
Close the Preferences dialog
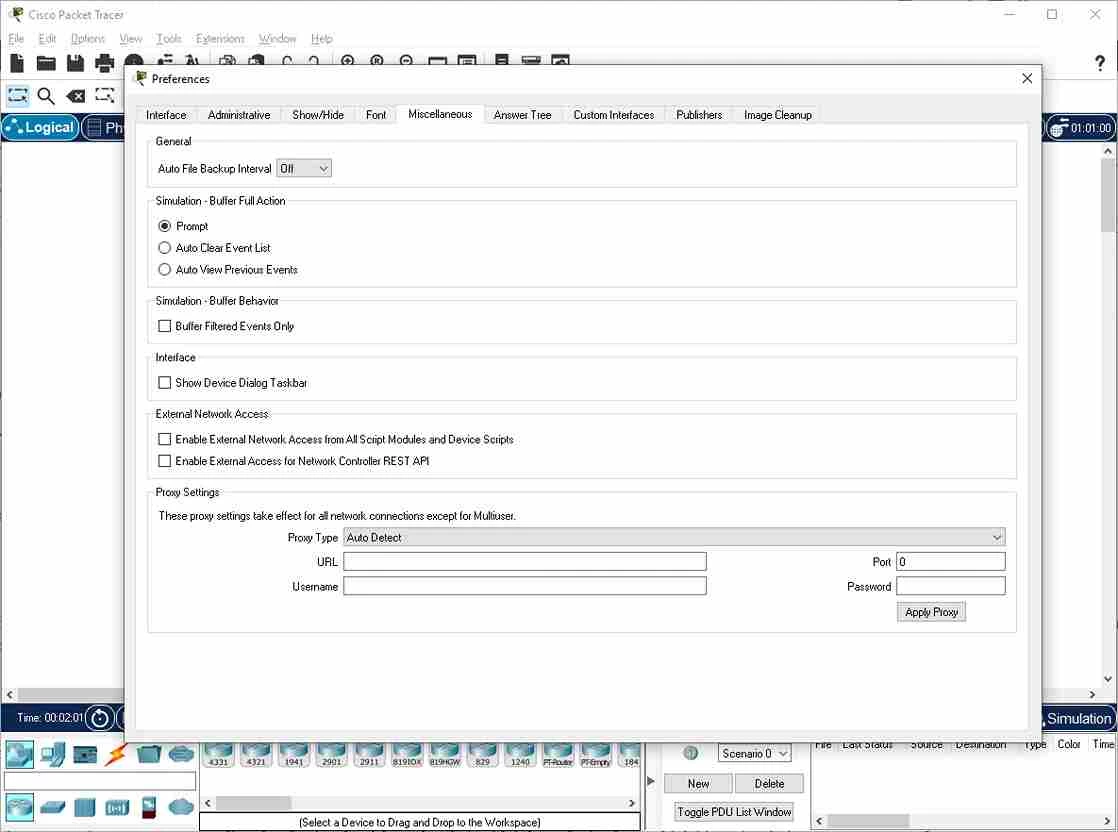point(1027,78)
